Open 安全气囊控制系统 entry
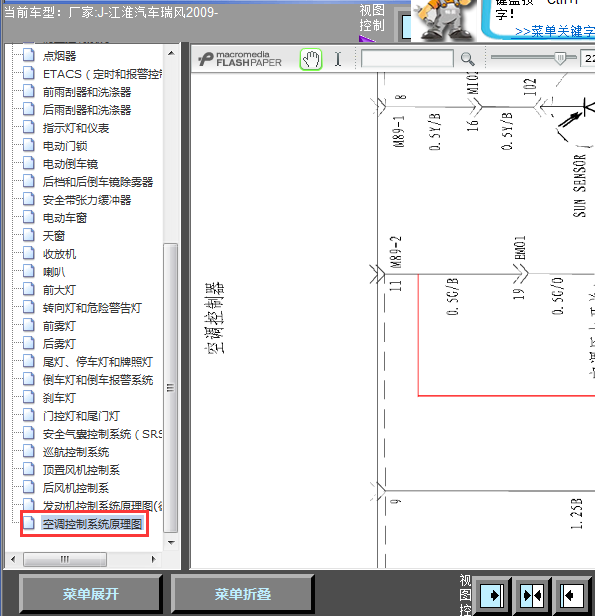The height and width of the screenshot is (616, 595). click(103, 434)
